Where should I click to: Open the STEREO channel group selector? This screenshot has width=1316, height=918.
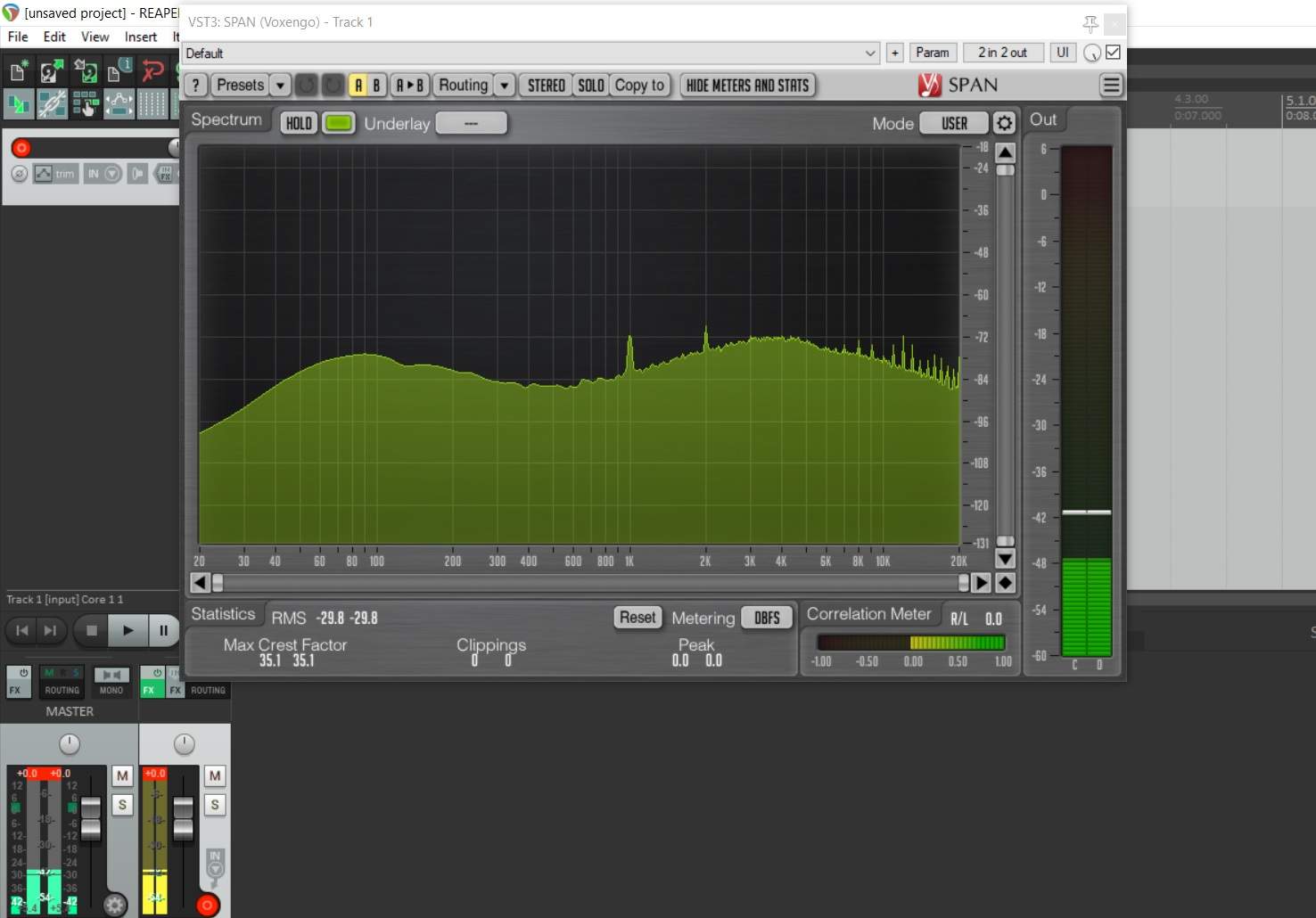pyautogui.click(x=547, y=86)
